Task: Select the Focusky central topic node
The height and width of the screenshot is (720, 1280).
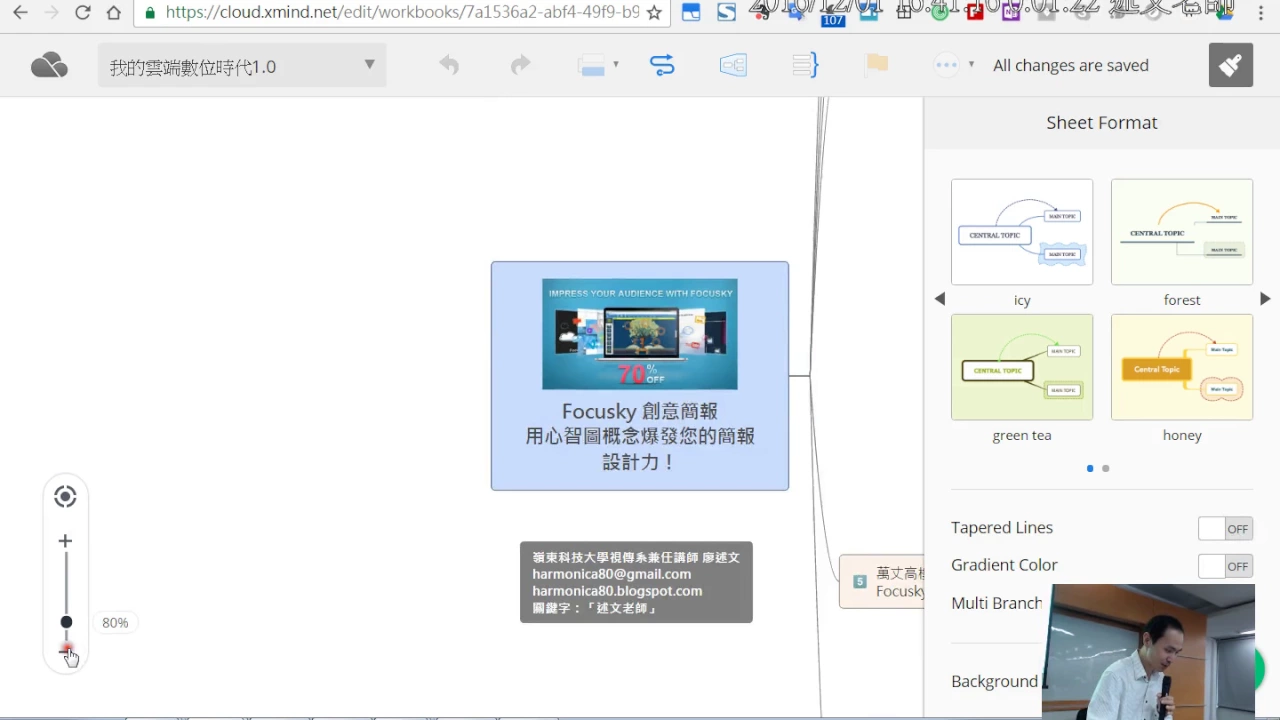Action: tap(640, 376)
